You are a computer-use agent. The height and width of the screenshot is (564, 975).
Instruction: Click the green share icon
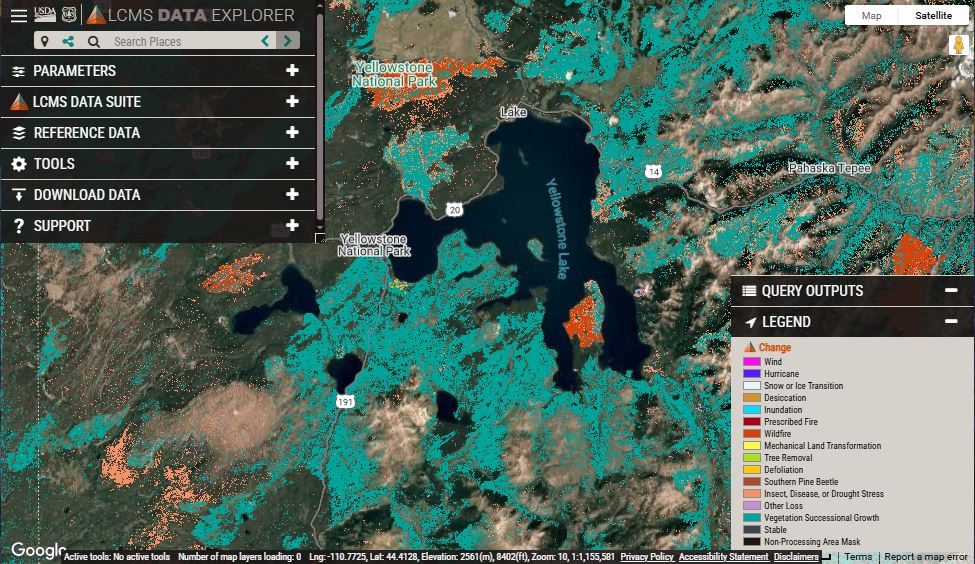[68, 41]
